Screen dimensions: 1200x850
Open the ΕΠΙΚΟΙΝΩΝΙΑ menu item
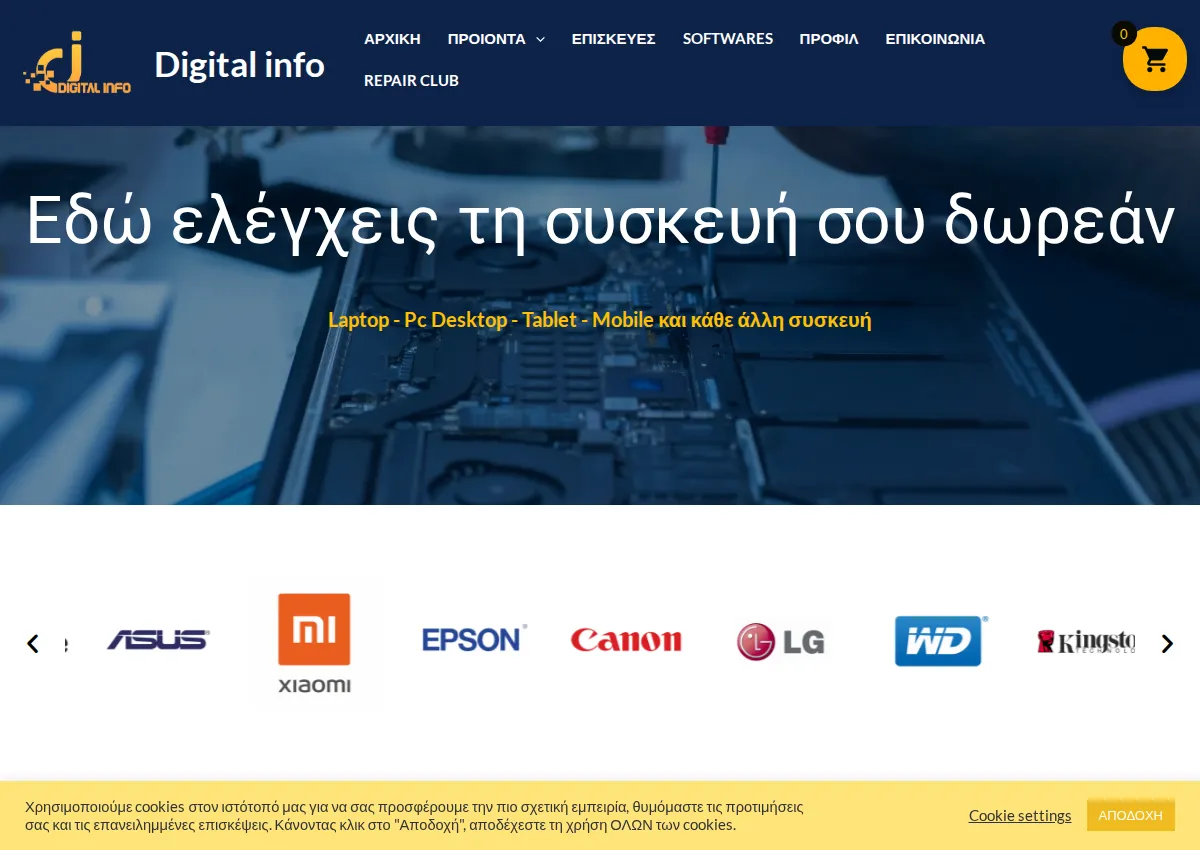coord(935,39)
